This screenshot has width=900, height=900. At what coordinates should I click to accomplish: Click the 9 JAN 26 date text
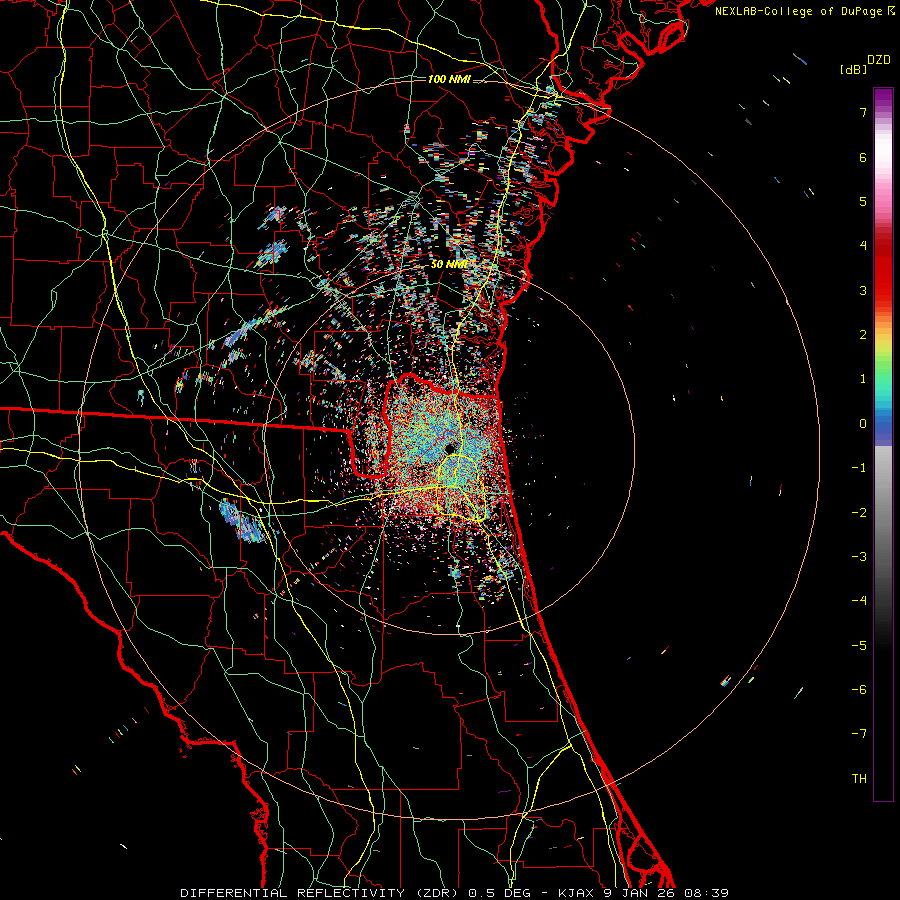[639, 893]
